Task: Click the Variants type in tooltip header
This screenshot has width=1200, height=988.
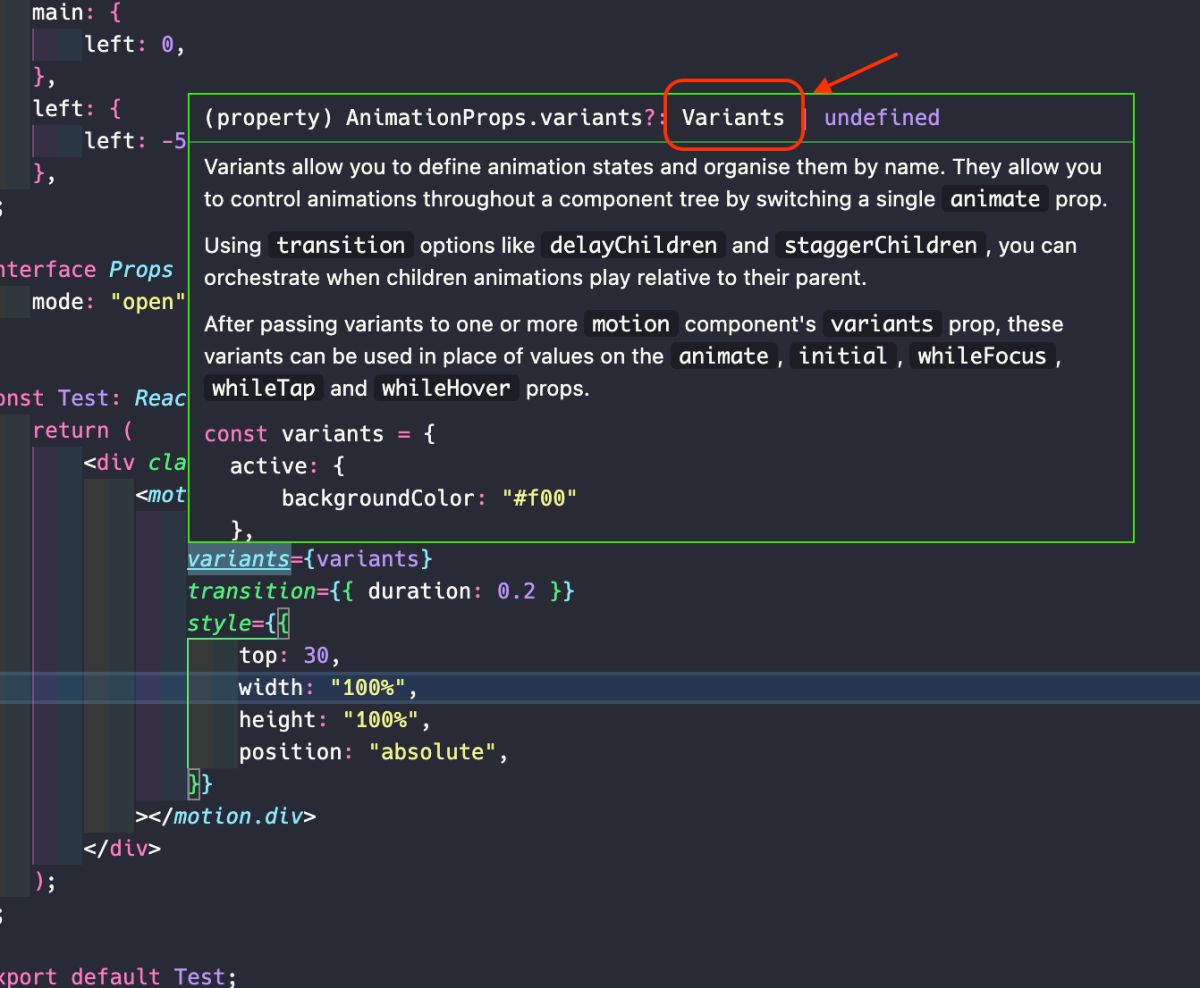Action: click(733, 118)
